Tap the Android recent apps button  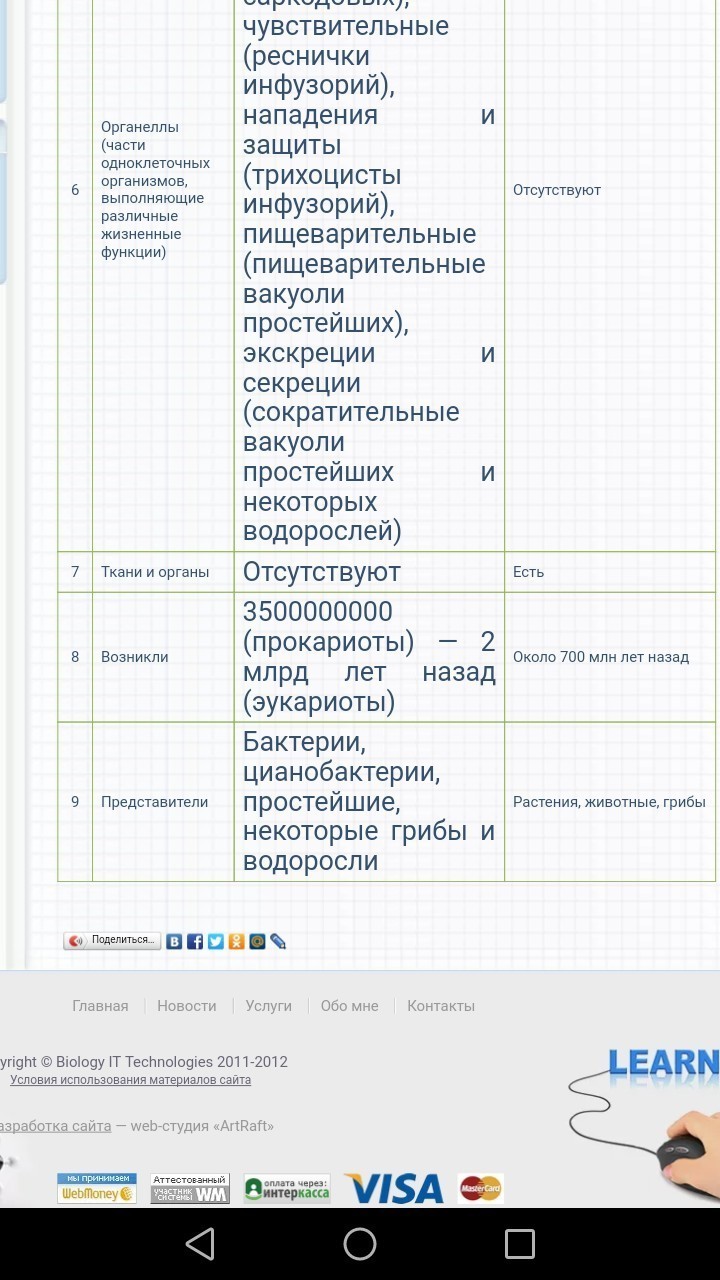click(x=520, y=1244)
